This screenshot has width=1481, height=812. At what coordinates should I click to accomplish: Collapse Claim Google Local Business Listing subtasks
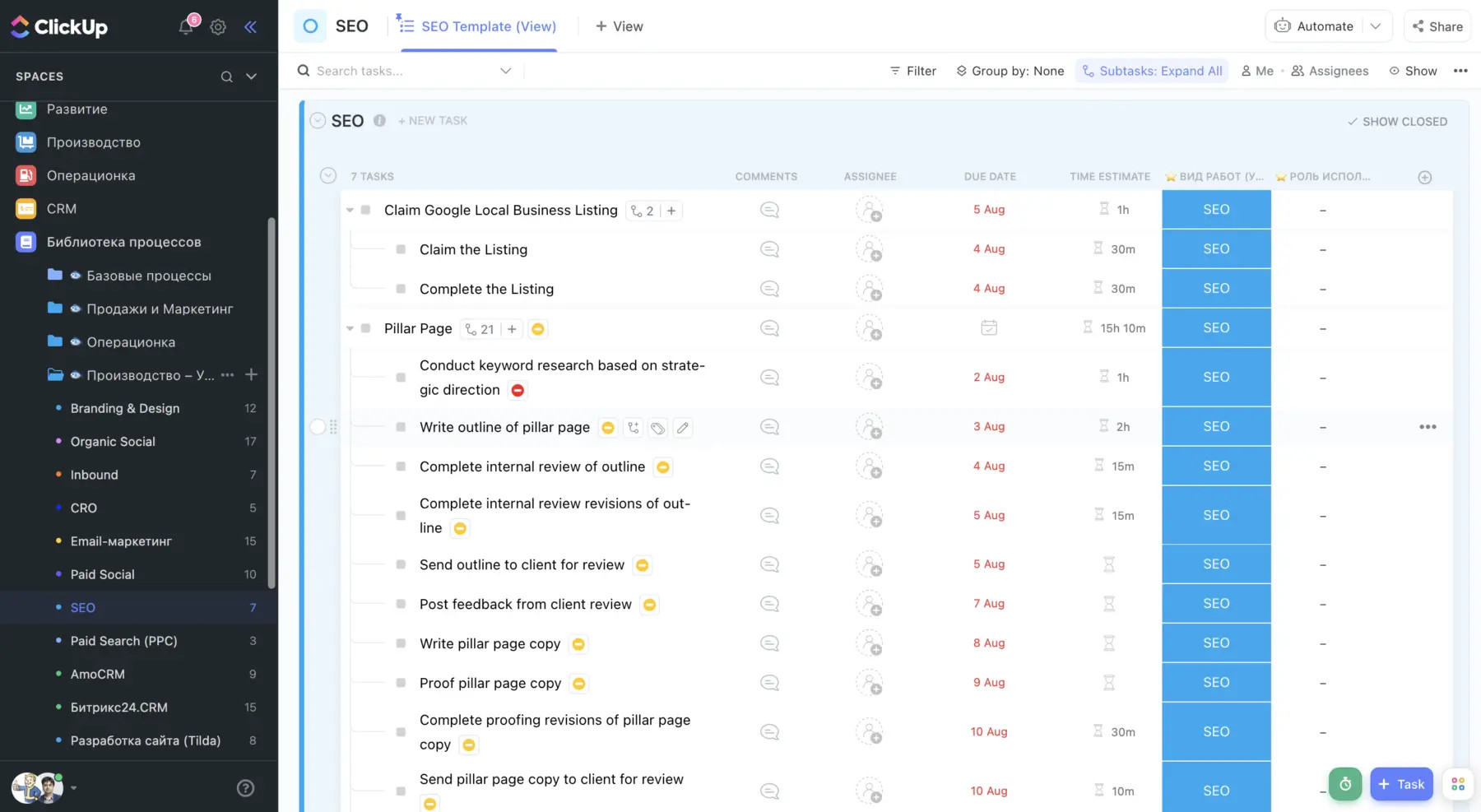pyautogui.click(x=350, y=211)
